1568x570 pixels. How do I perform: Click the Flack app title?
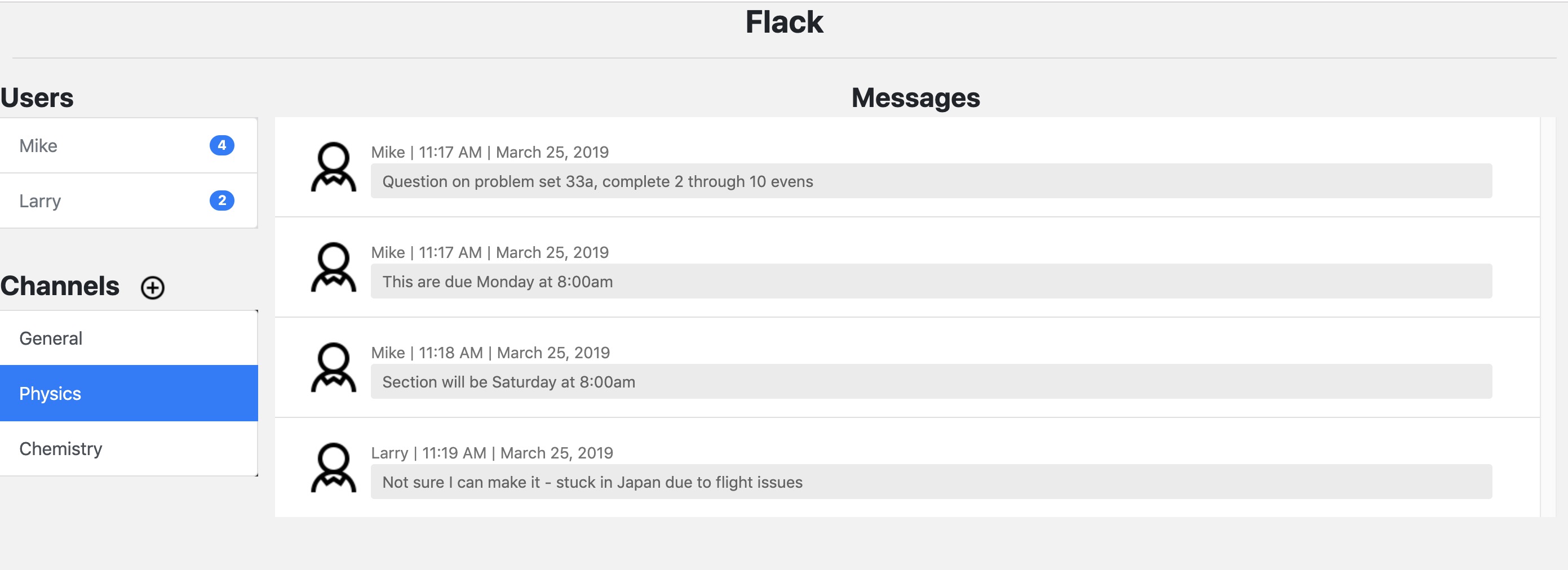click(783, 23)
